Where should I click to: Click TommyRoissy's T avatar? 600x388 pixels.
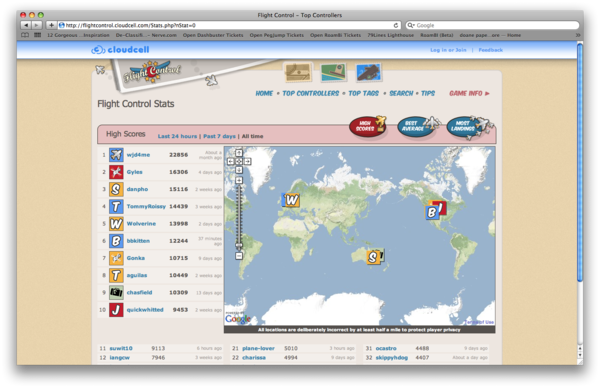click(x=116, y=206)
